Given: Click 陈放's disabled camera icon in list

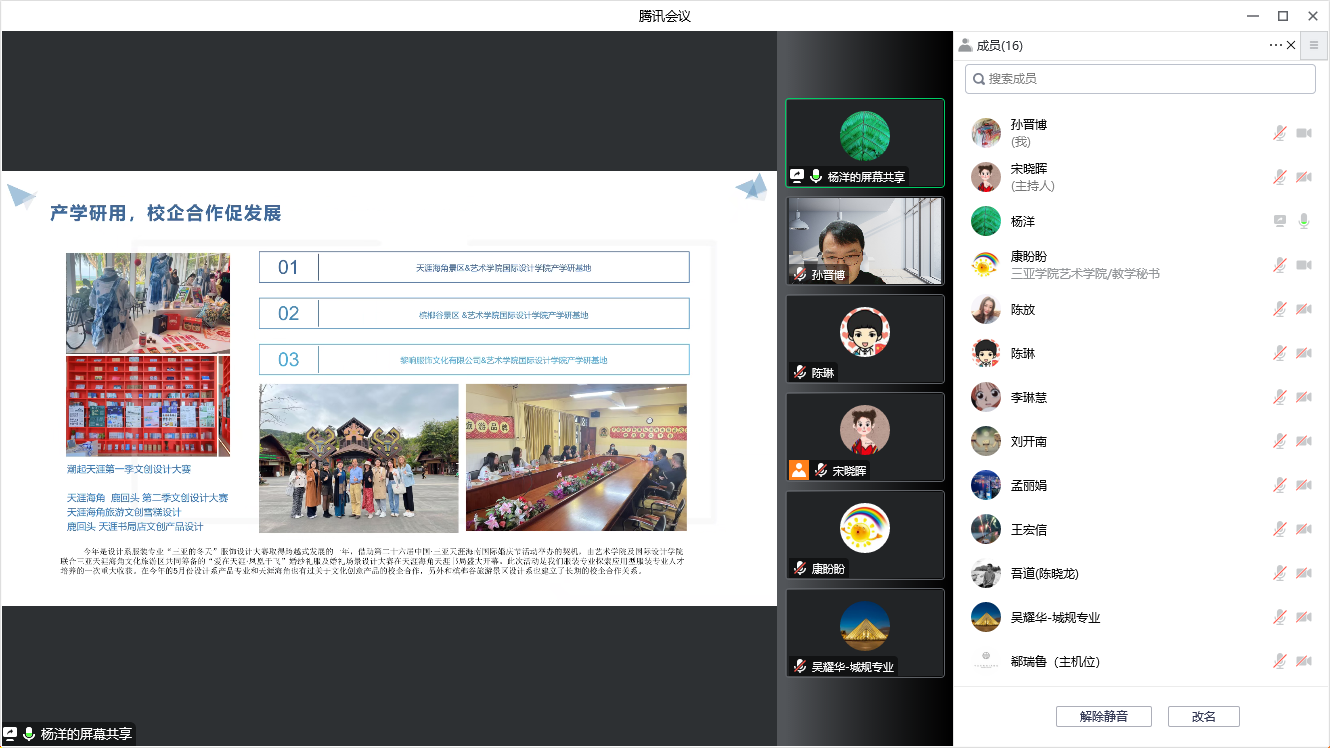Looking at the screenshot, I should coord(1303,309).
